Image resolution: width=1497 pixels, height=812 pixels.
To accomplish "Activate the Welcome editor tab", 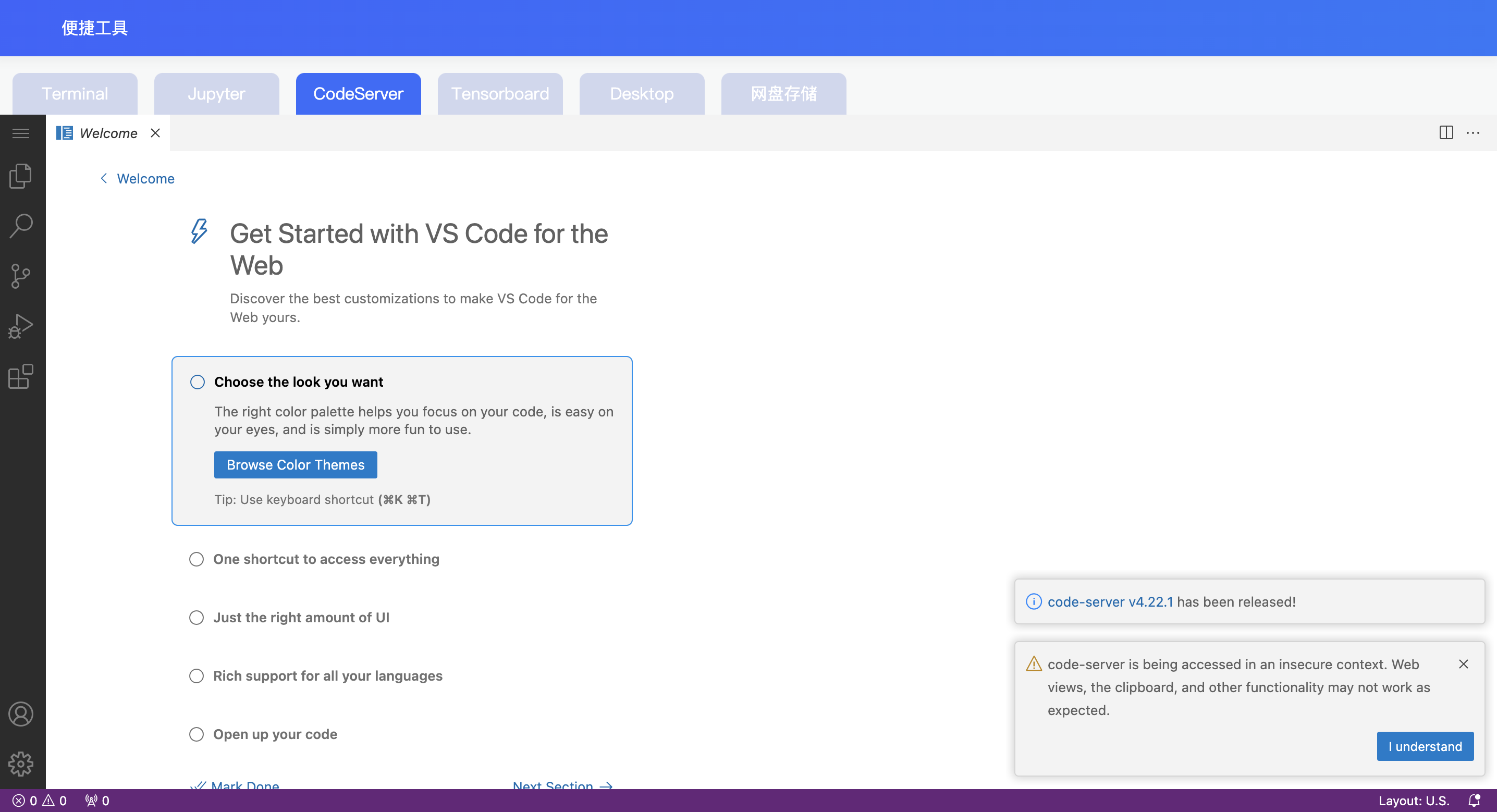I will 108,133.
